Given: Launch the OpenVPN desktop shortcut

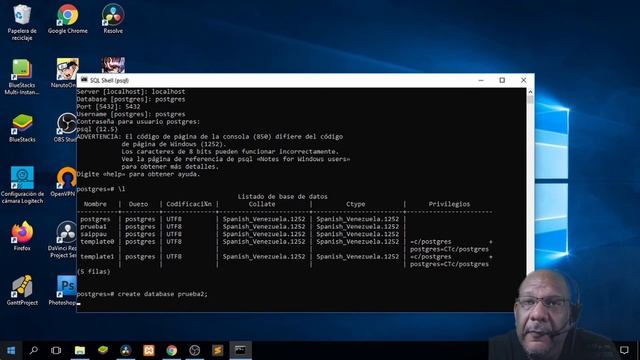Looking at the screenshot, I should click(x=64, y=182).
